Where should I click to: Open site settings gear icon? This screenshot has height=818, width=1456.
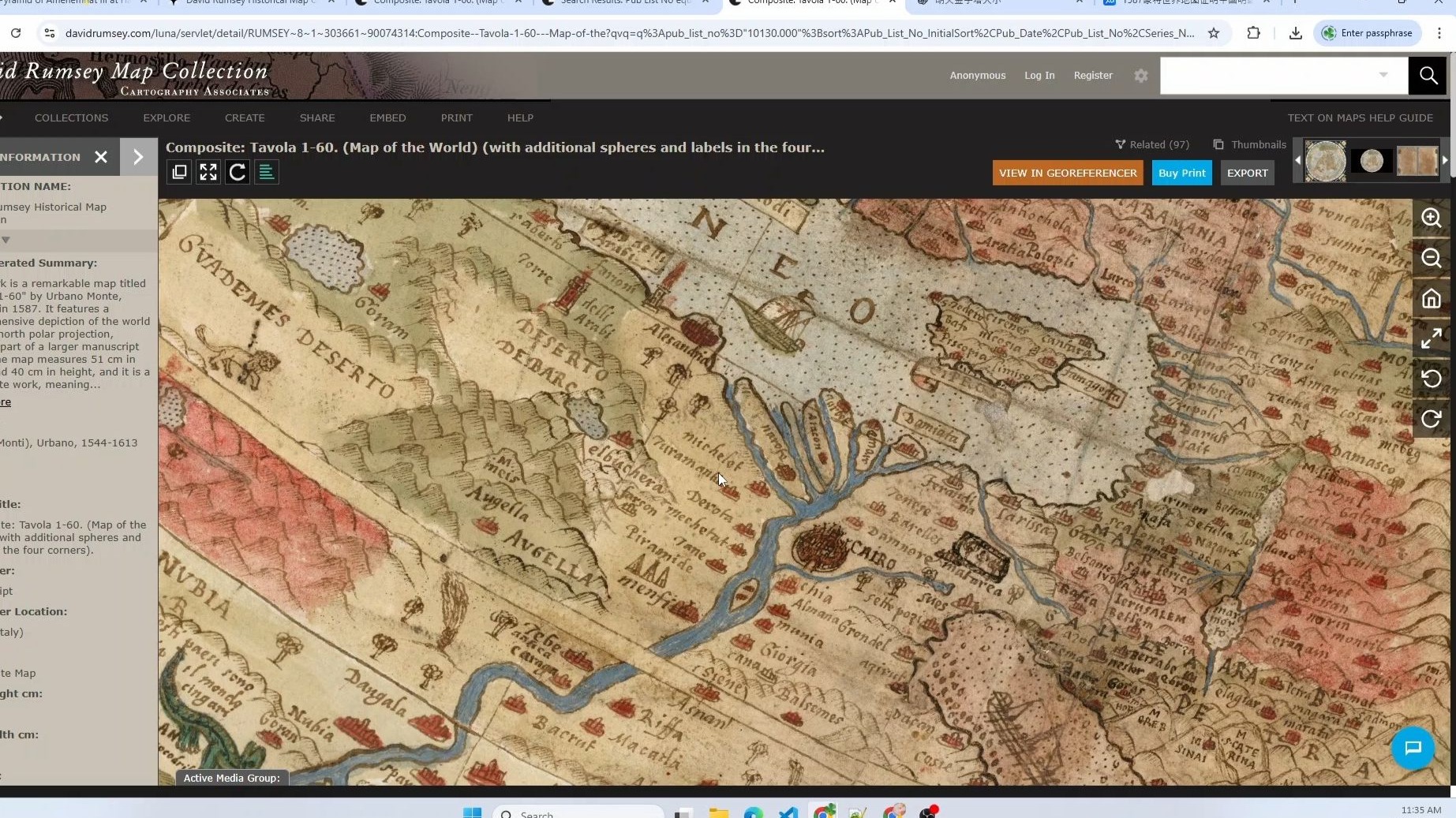click(x=1140, y=76)
